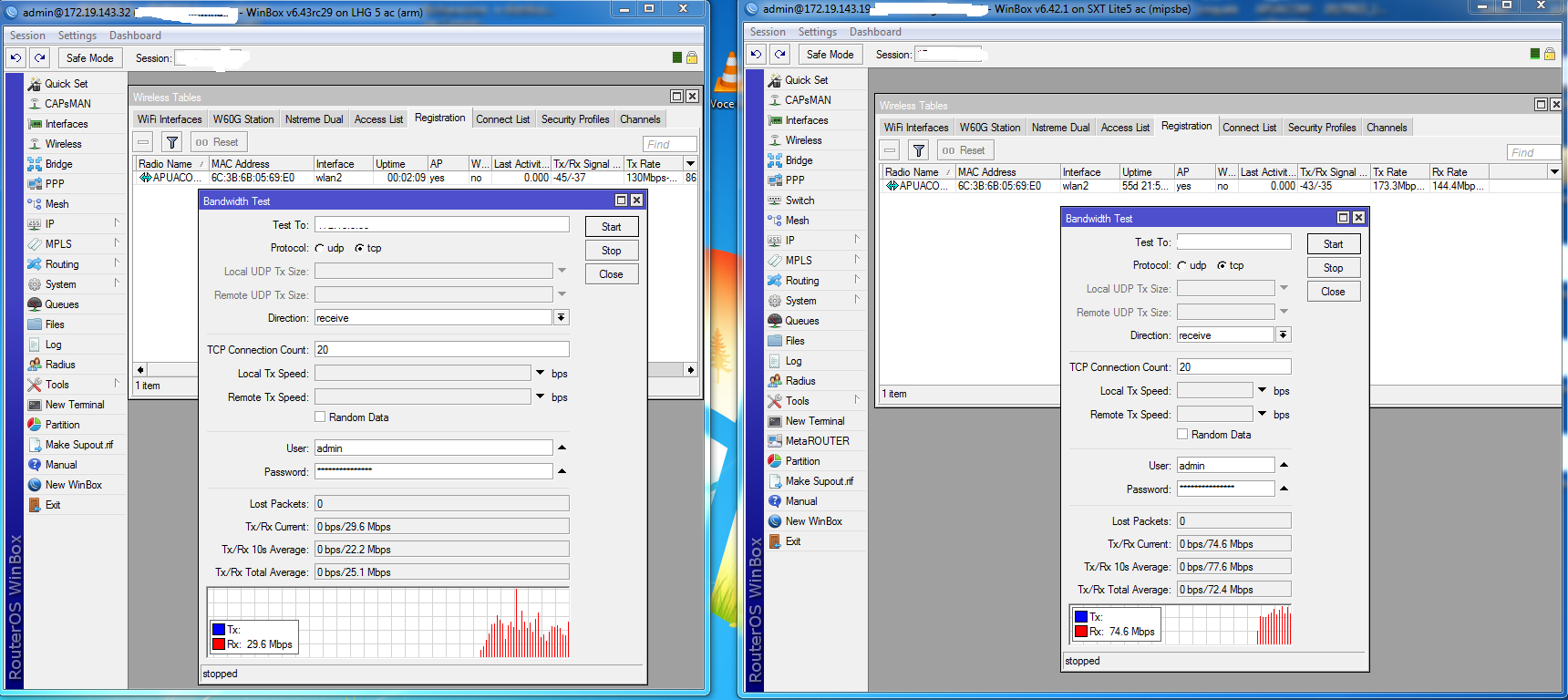Click Safe Mode button in right WinBox
This screenshot has width=1568, height=700.
(x=830, y=54)
